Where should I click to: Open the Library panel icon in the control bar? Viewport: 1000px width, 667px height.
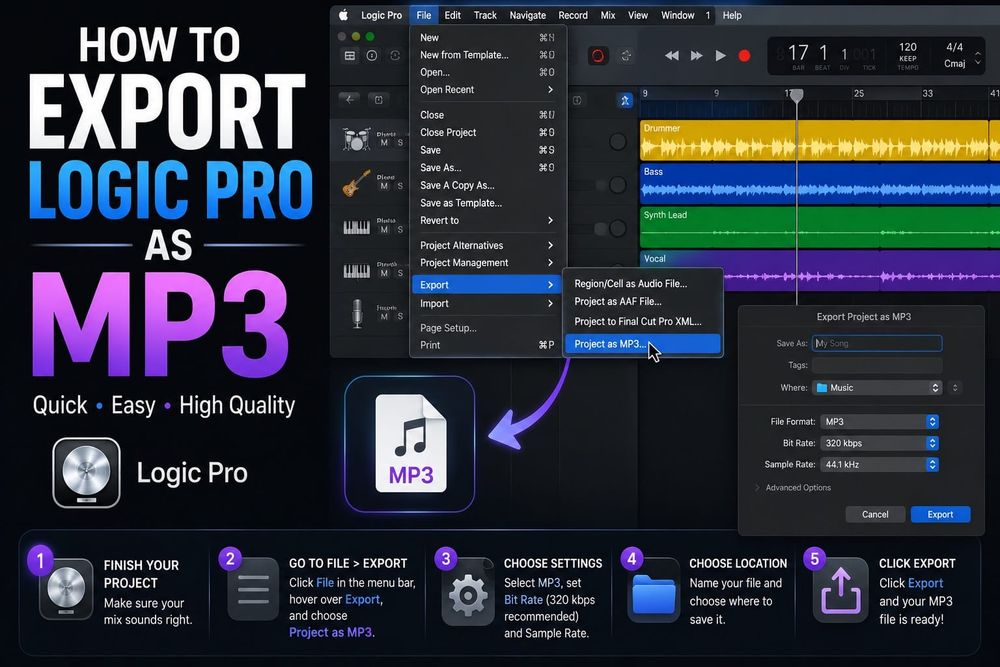point(350,56)
